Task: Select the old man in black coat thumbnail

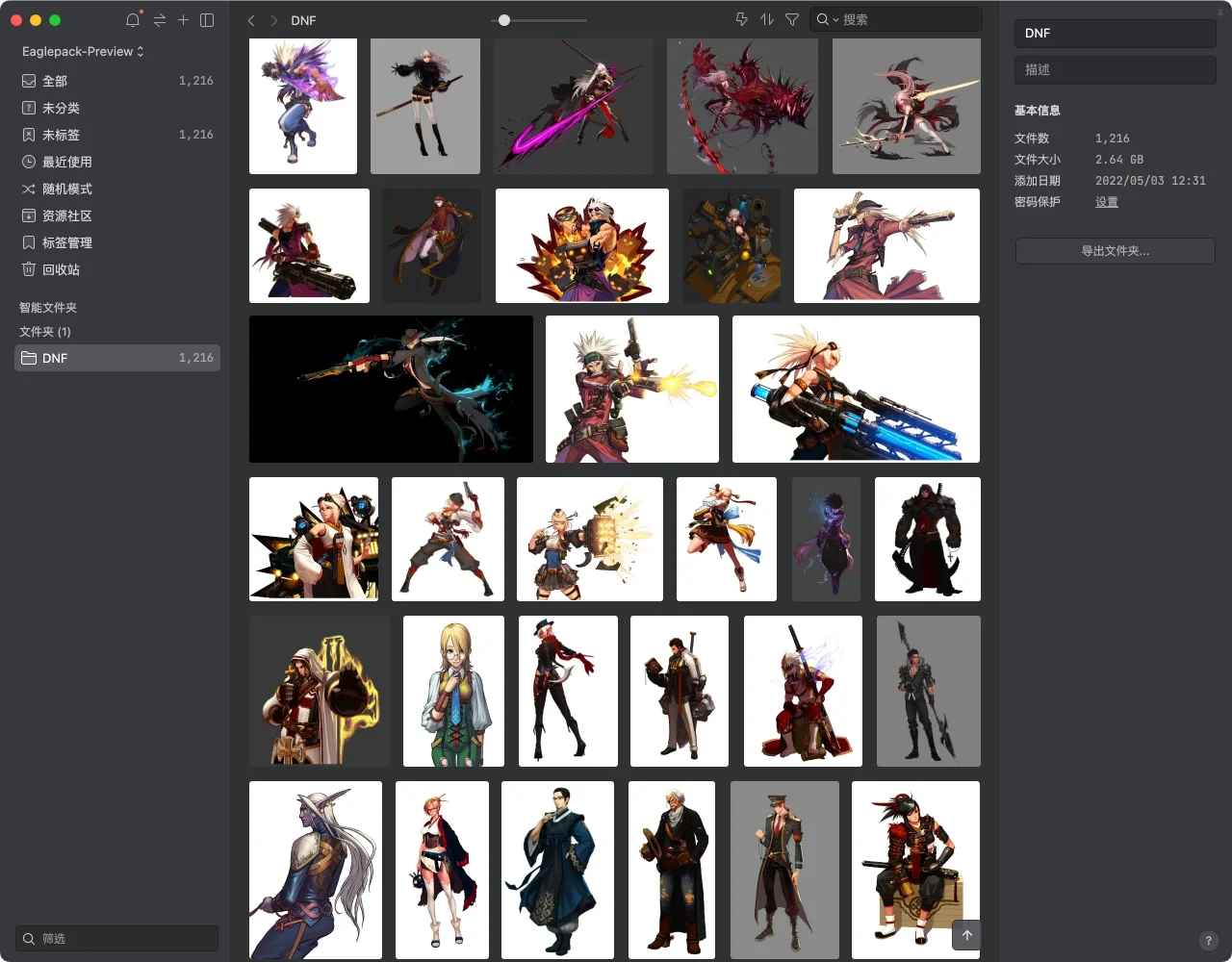Action: (x=672, y=870)
